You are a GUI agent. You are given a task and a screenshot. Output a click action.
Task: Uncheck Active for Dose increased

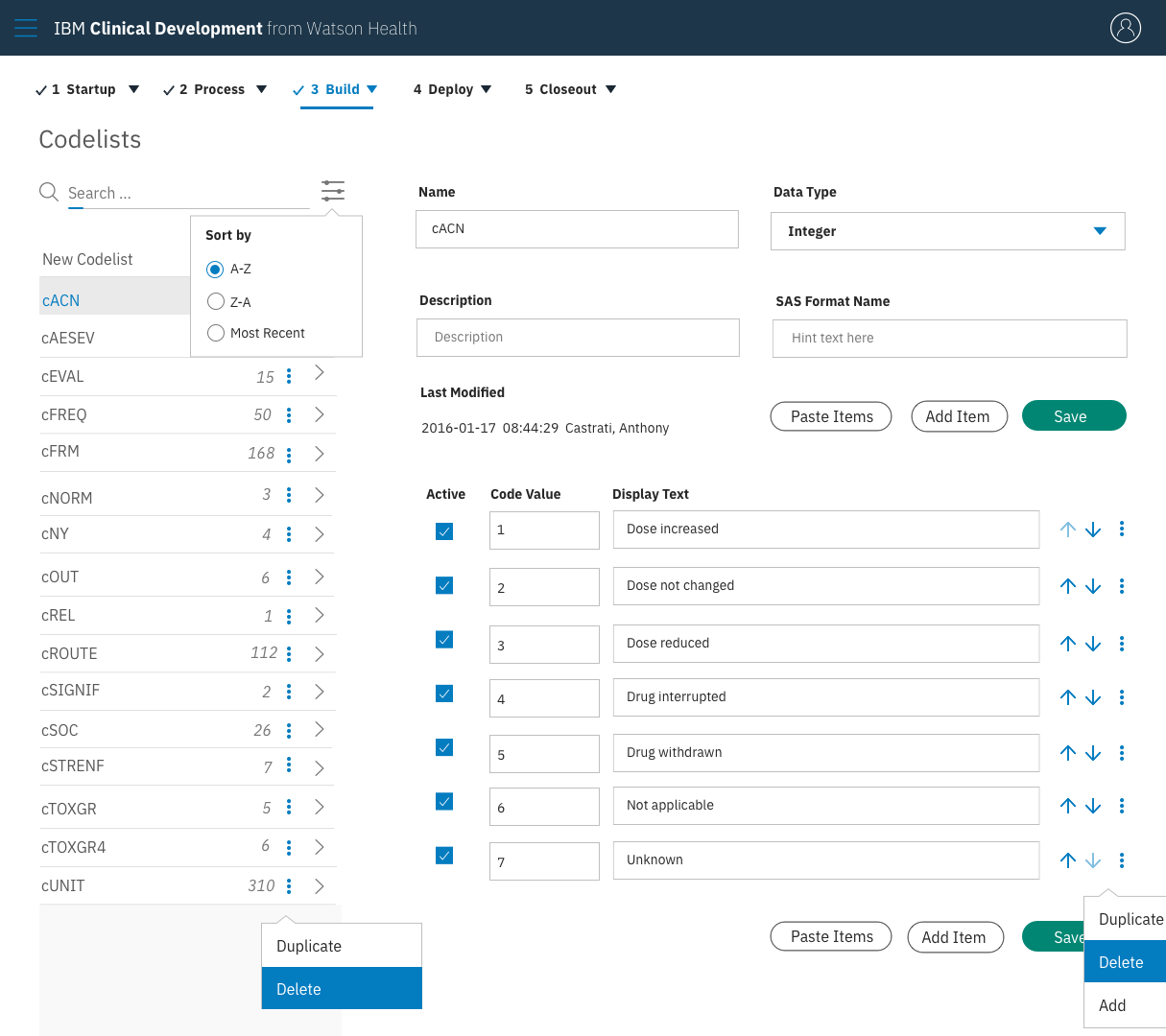(x=444, y=530)
